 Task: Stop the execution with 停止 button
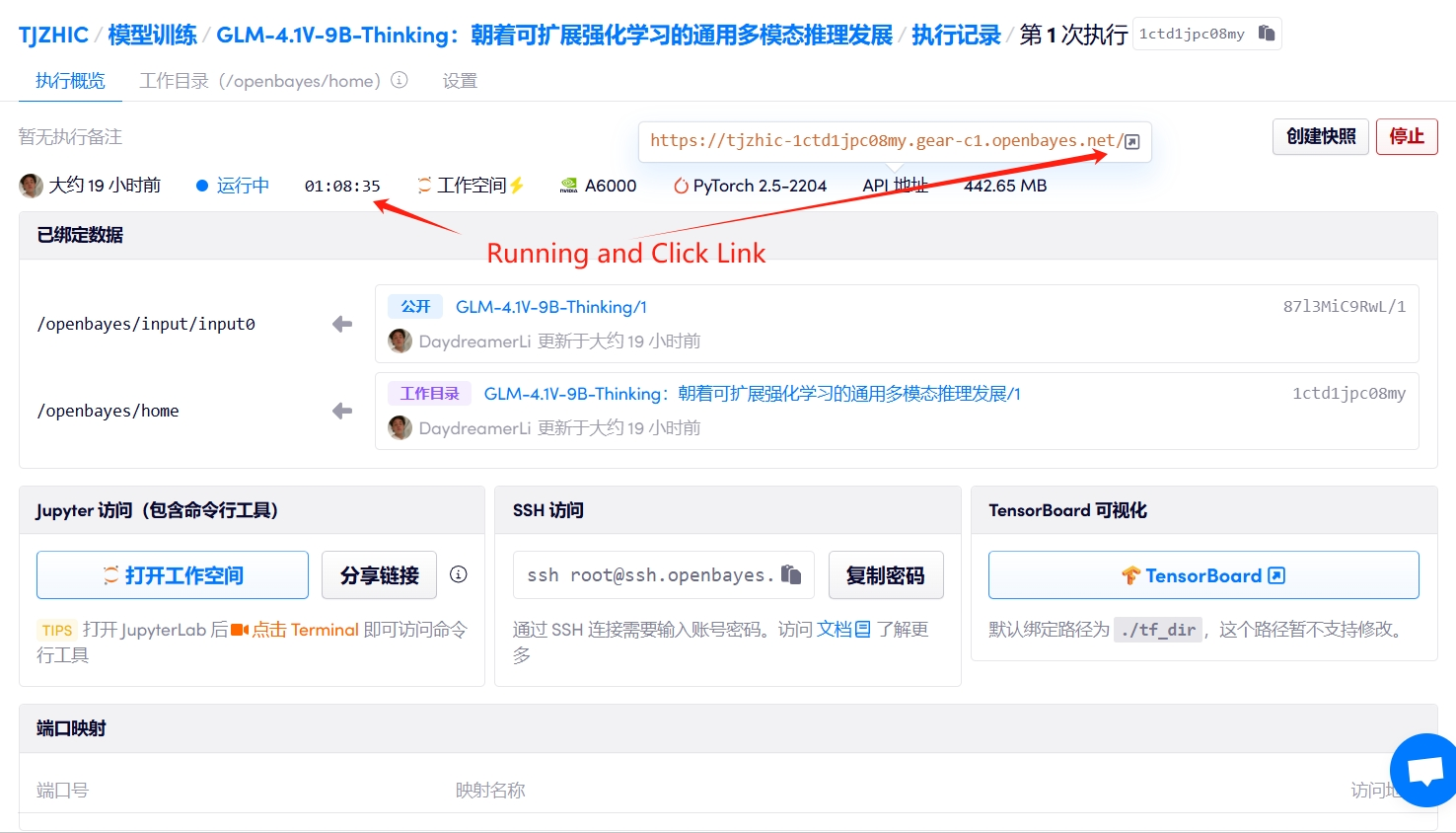click(x=1406, y=136)
